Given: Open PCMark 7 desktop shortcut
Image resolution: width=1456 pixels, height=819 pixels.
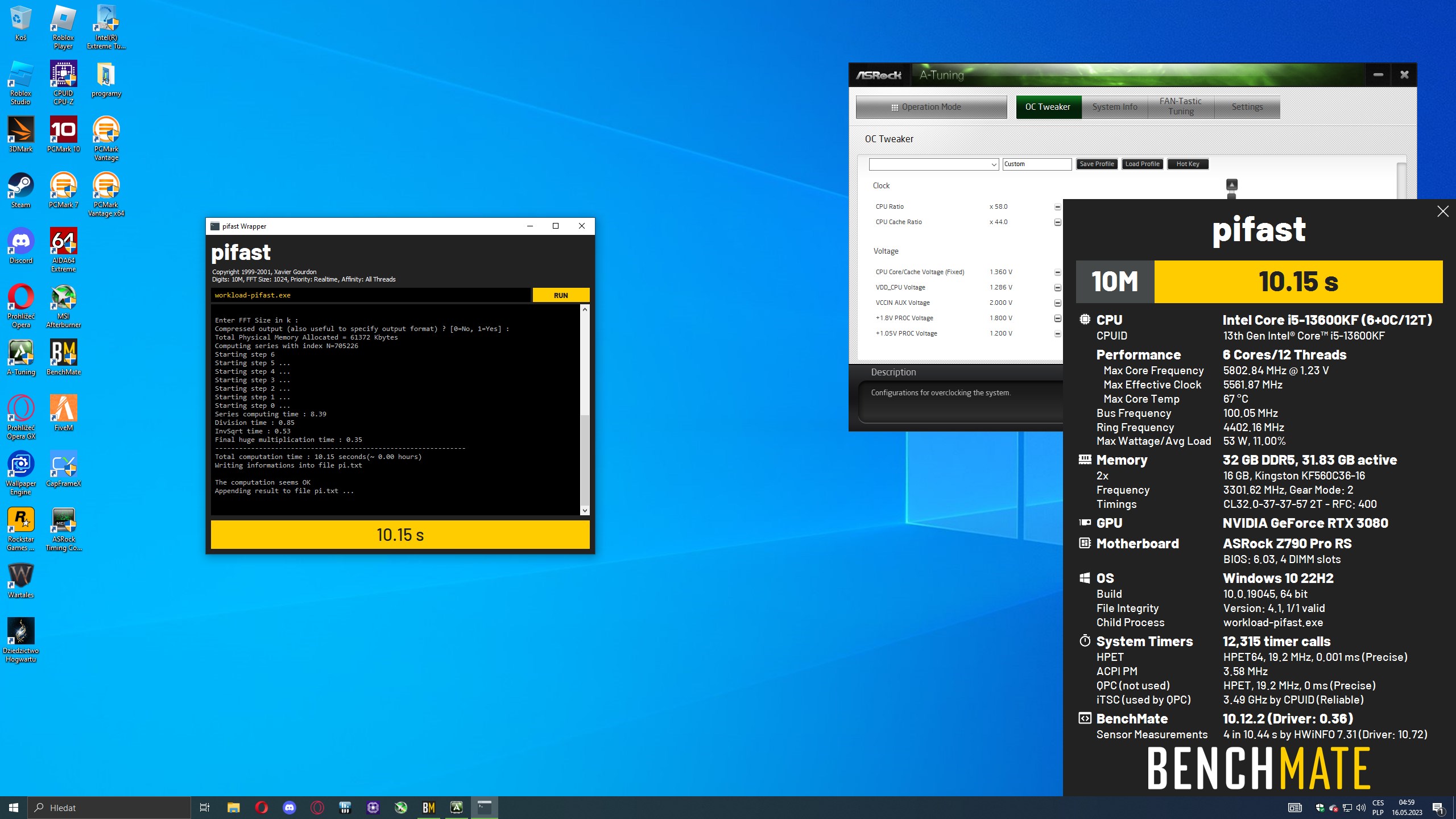Looking at the screenshot, I should pyautogui.click(x=63, y=191).
